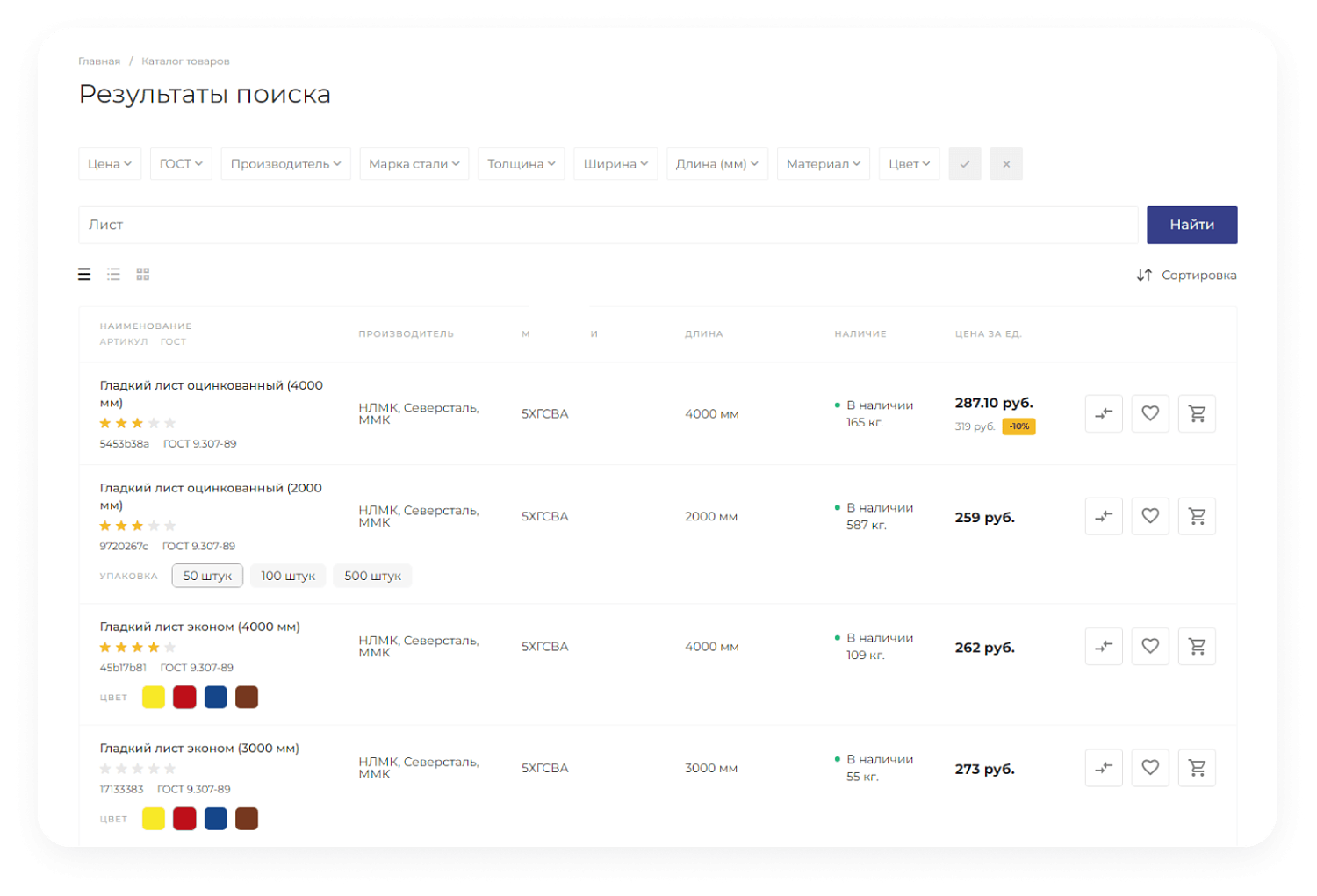Go to Главная breadcrumb
The width and height of the screenshot is (1317, 896).
99,61
